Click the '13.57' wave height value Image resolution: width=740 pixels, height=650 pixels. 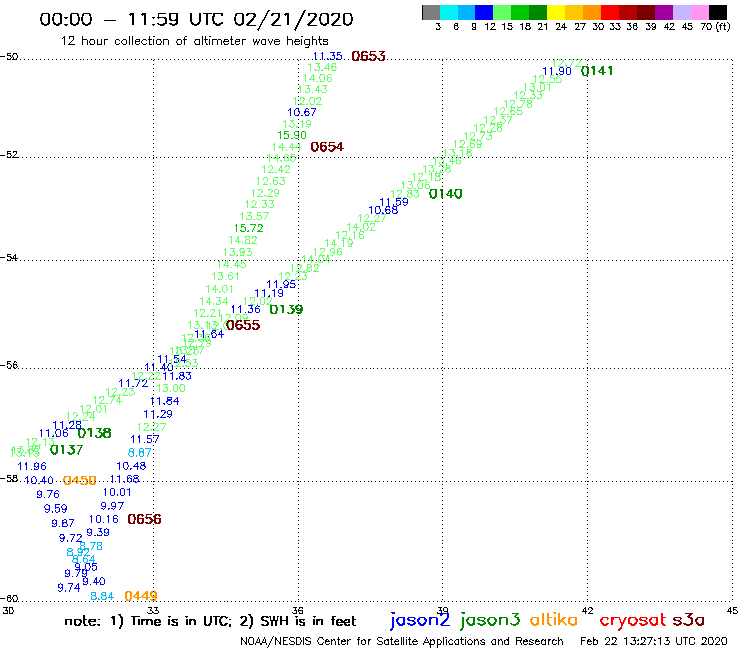coord(254,216)
